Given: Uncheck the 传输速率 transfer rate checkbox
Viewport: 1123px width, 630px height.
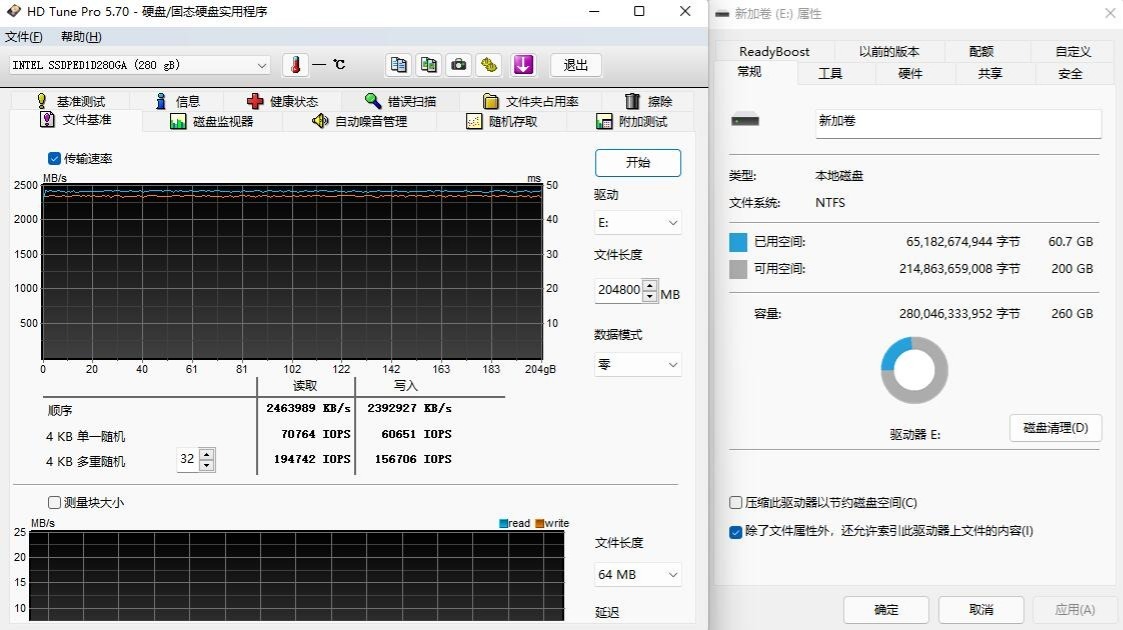Looking at the screenshot, I should point(54,158).
